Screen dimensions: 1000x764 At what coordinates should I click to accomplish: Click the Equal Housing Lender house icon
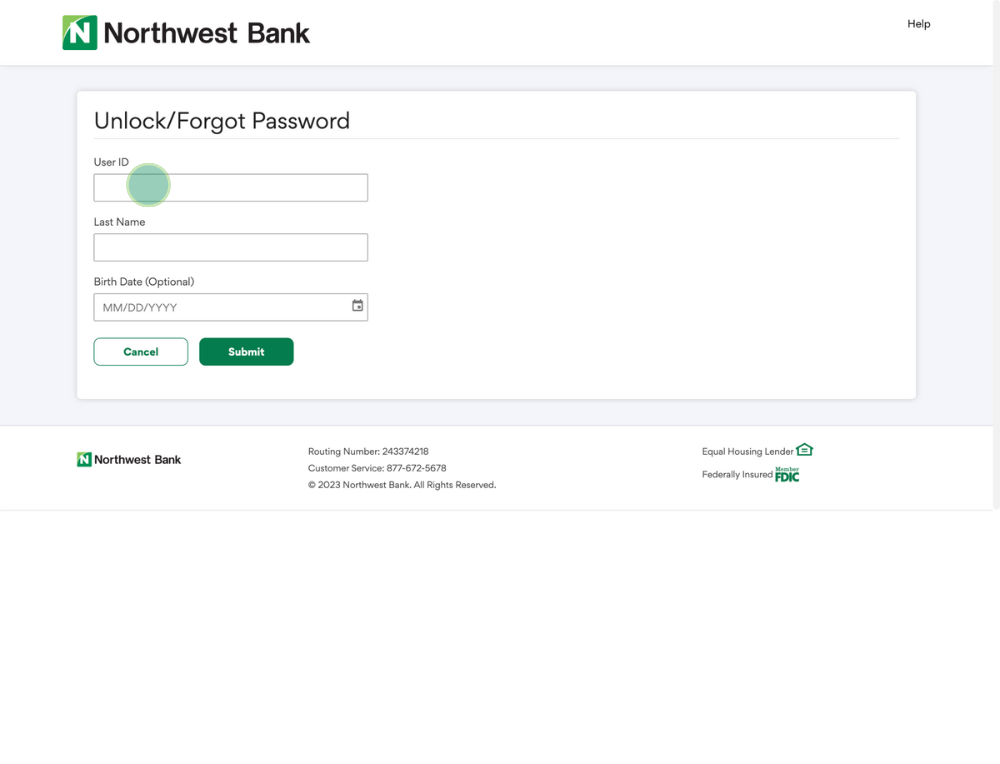pyautogui.click(x=805, y=450)
